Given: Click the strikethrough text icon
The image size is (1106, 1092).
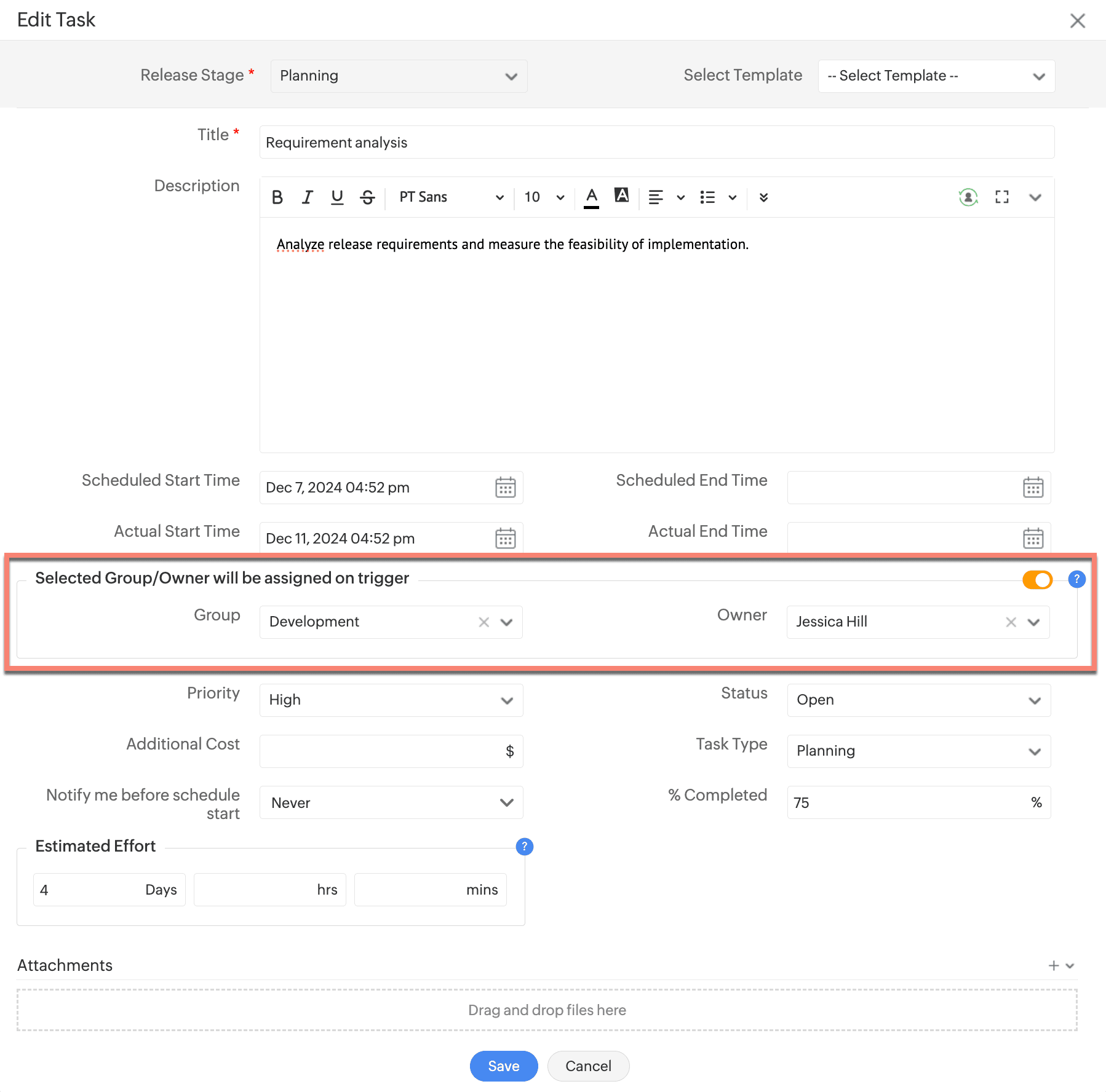Looking at the screenshot, I should [367, 197].
